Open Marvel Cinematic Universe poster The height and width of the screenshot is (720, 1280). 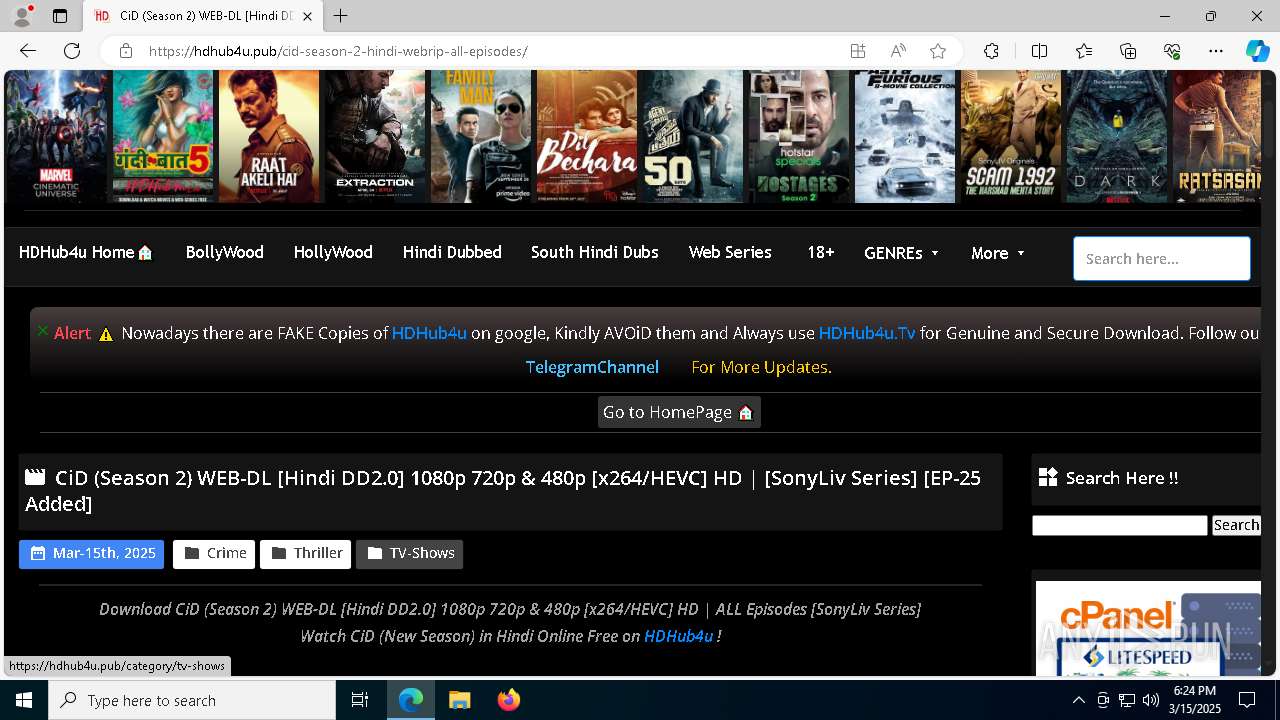(x=57, y=137)
